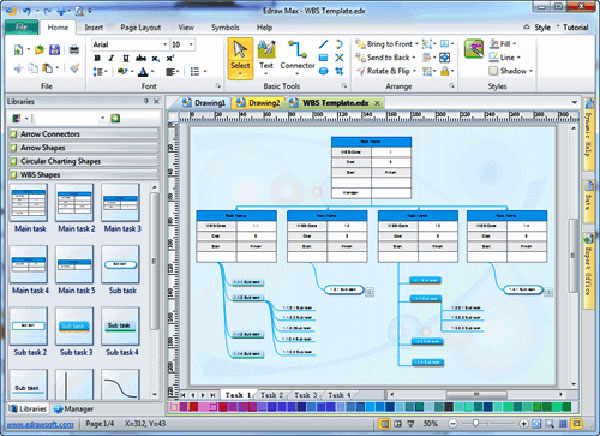Screen dimensions: 600x436
Task: Activate the Text tool
Action: pyautogui.click(x=266, y=57)
